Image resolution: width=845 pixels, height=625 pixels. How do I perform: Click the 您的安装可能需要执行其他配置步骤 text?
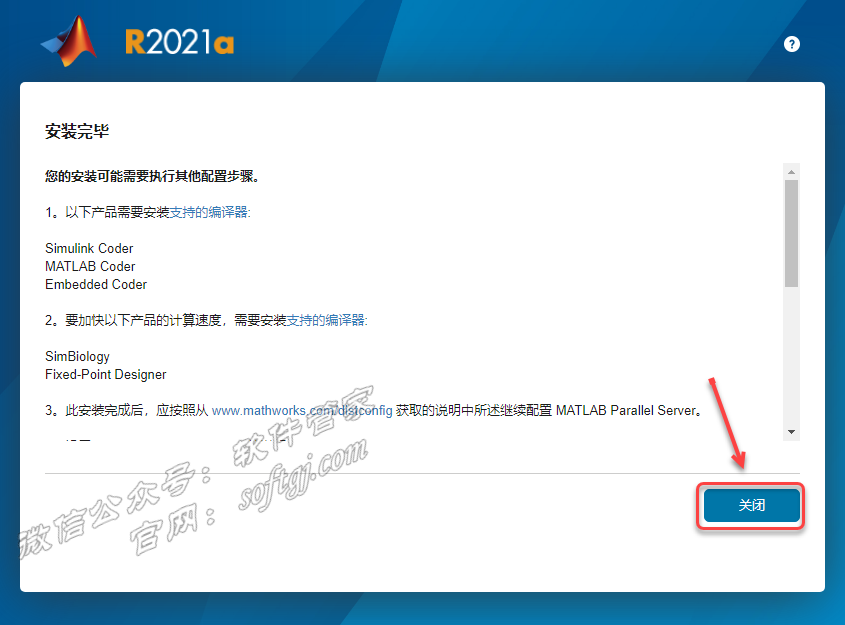pyautogui.click(x=152, y=176)
